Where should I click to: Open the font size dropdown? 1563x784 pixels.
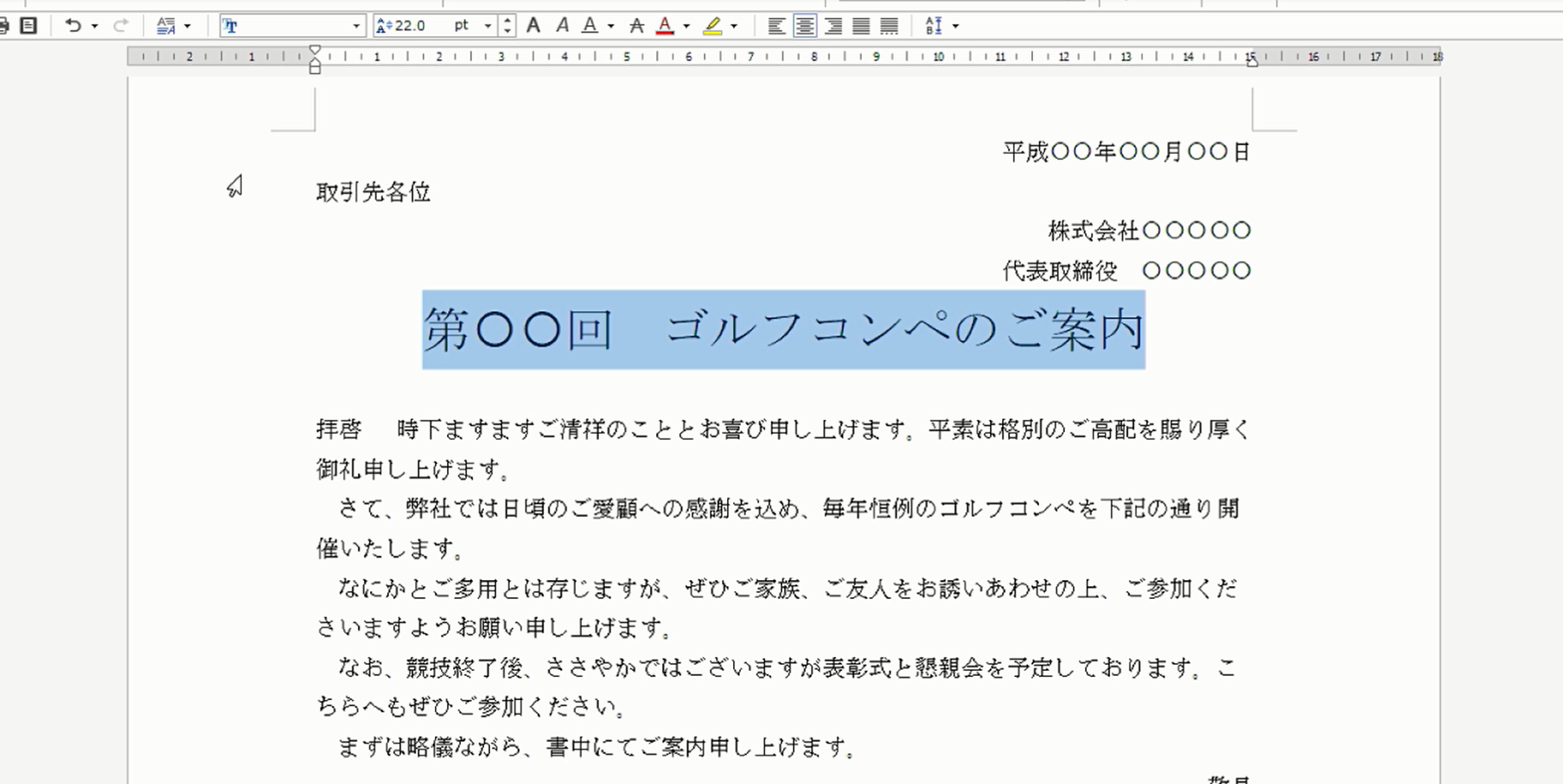point(488,26)
